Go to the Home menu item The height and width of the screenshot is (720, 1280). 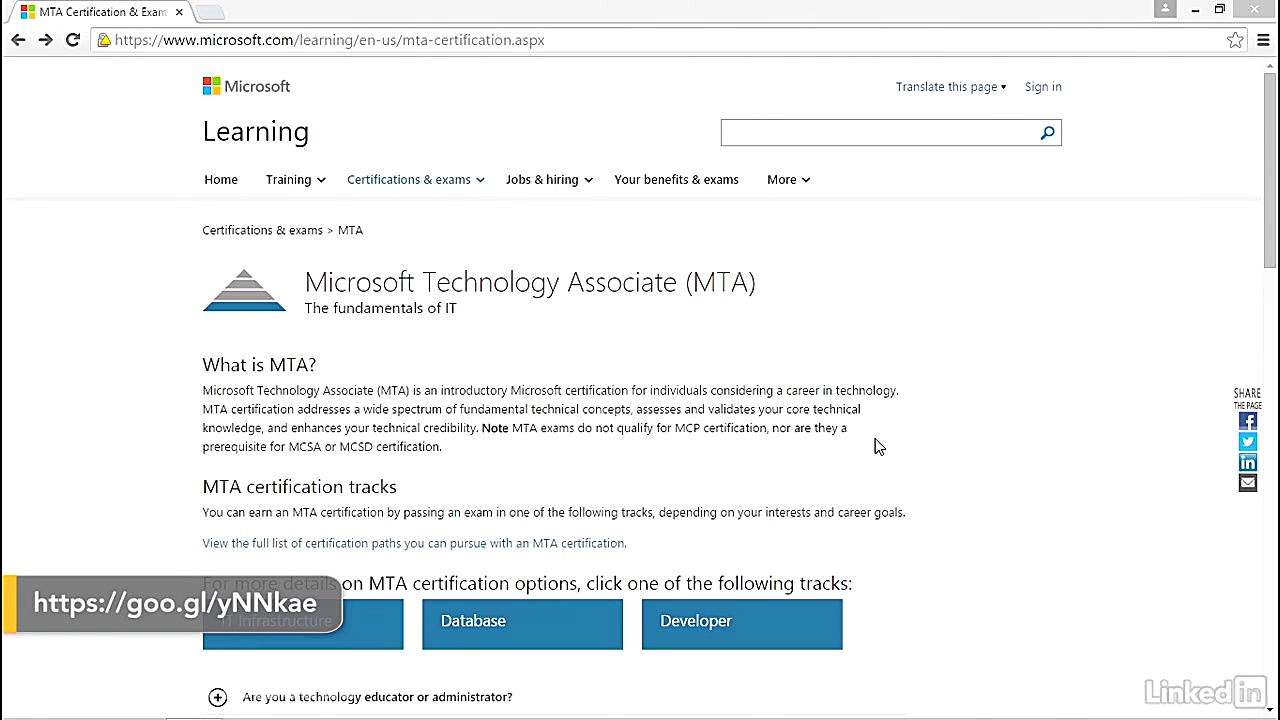tap(221, 180)
